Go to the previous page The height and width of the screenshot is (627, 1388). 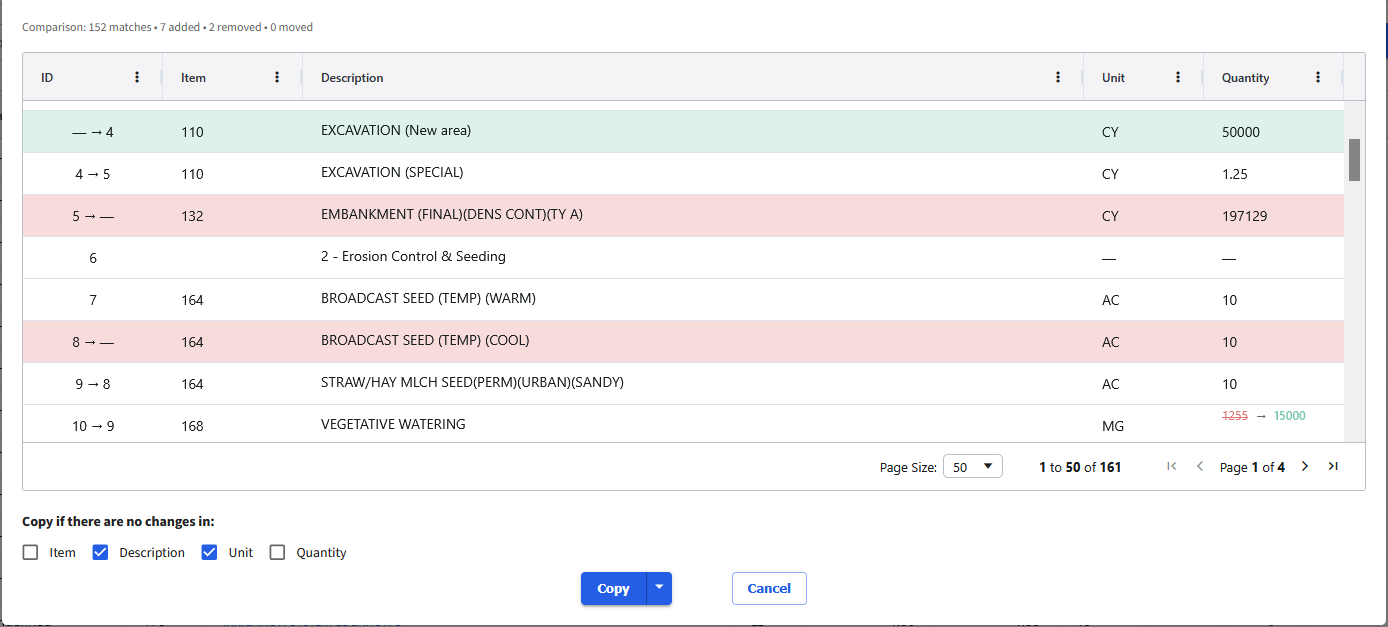pyautogui.click(x=1199, y=466)
